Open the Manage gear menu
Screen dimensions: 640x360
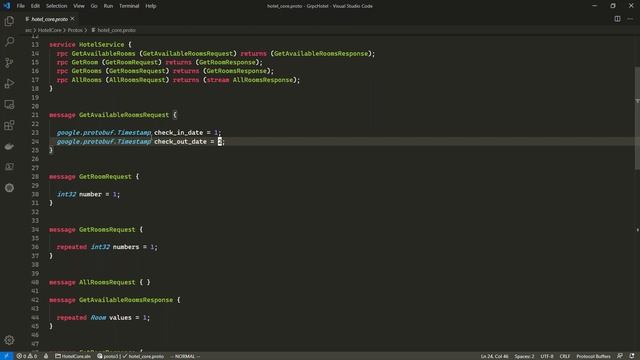[x=9, y=340]
